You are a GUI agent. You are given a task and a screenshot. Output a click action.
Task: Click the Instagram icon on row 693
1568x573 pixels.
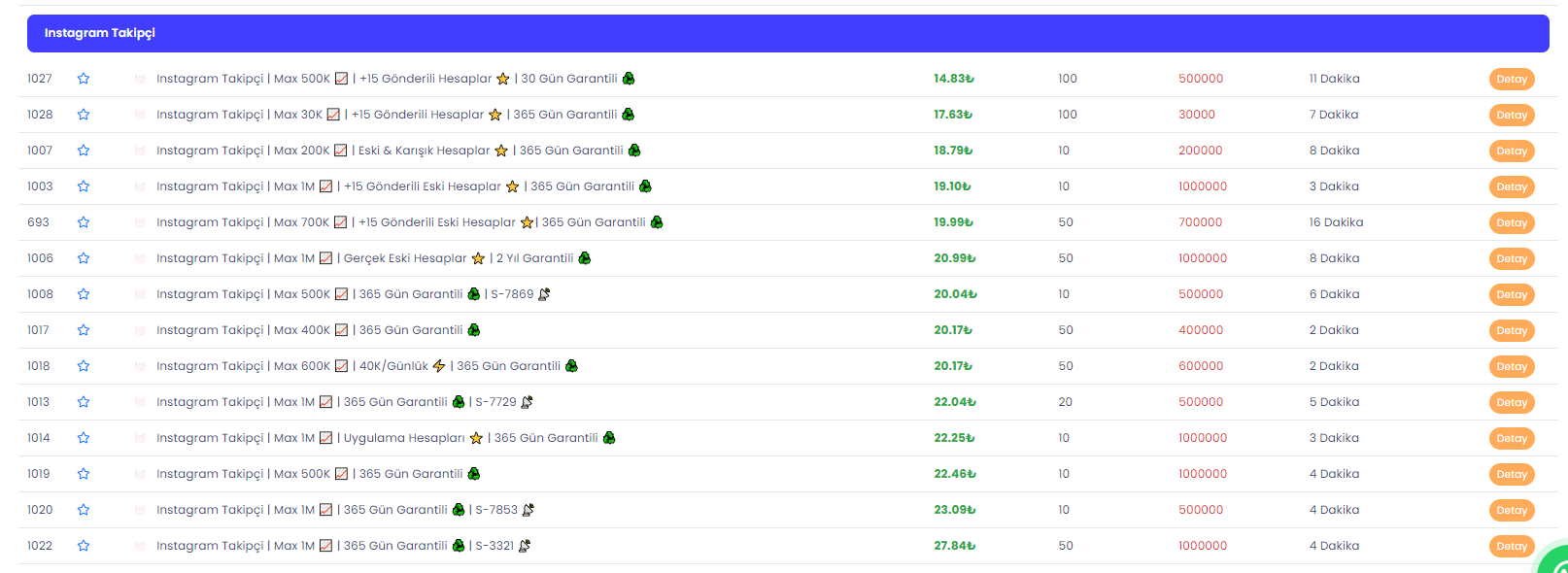pos(140,222)
